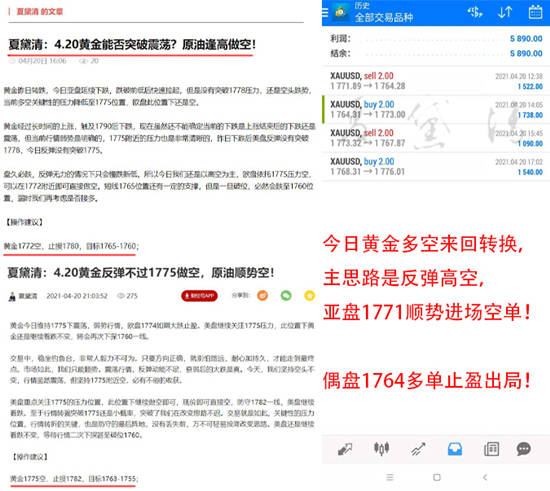The width and height of the screenshot is (550, 491).
Task: Click the 1 540.00 trade profit figure
Action: pyautogui.click(x=530, y=172)
